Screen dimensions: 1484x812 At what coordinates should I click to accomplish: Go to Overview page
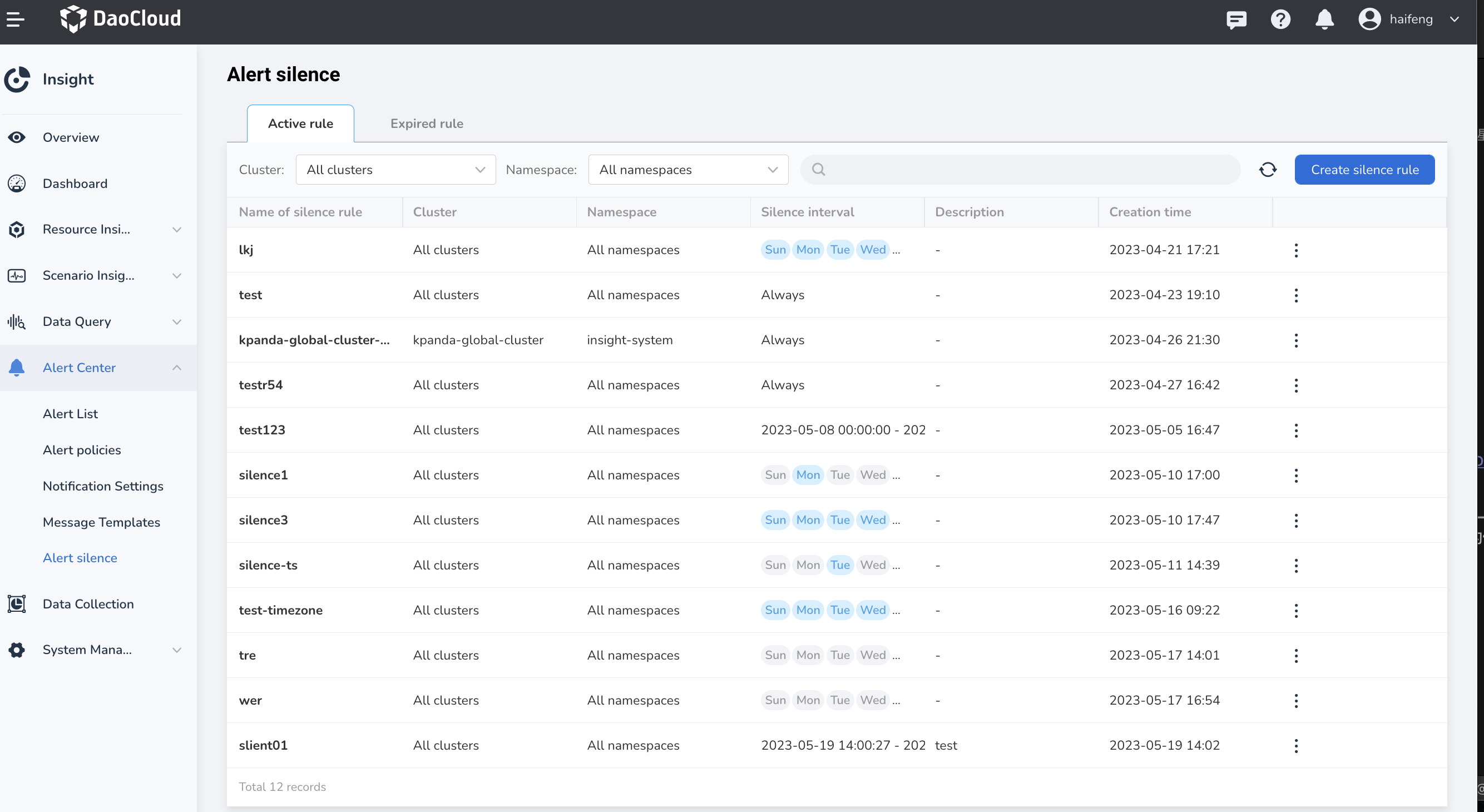[71, 137]
